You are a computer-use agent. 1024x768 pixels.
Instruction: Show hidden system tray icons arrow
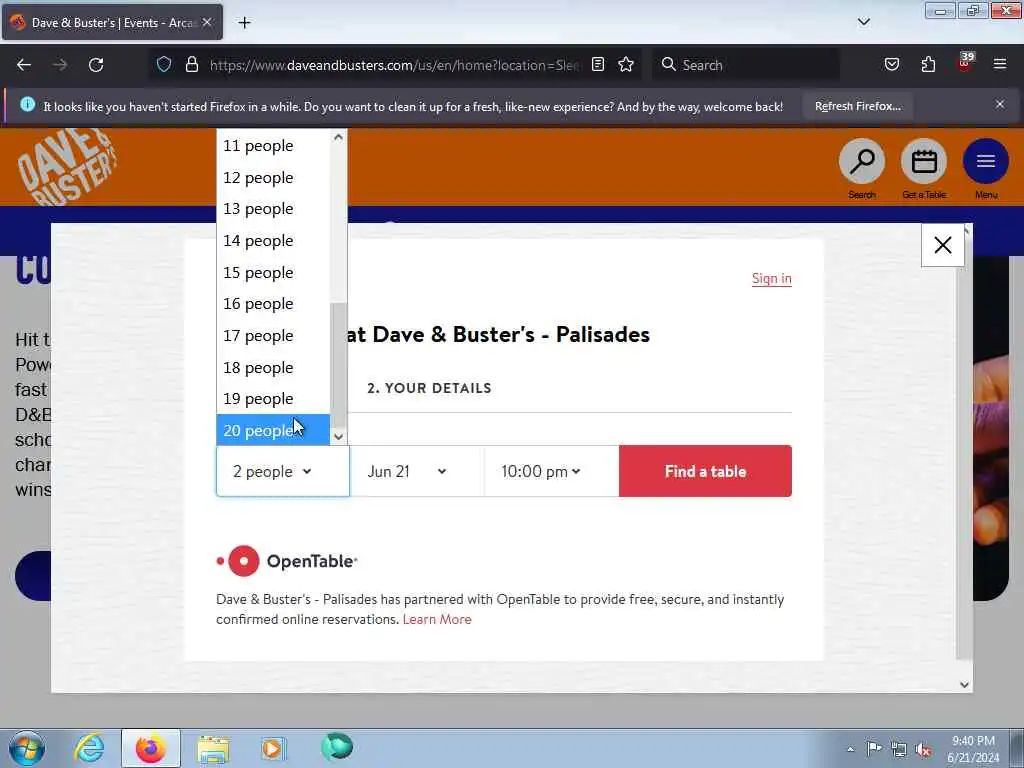tap(850, 749)
